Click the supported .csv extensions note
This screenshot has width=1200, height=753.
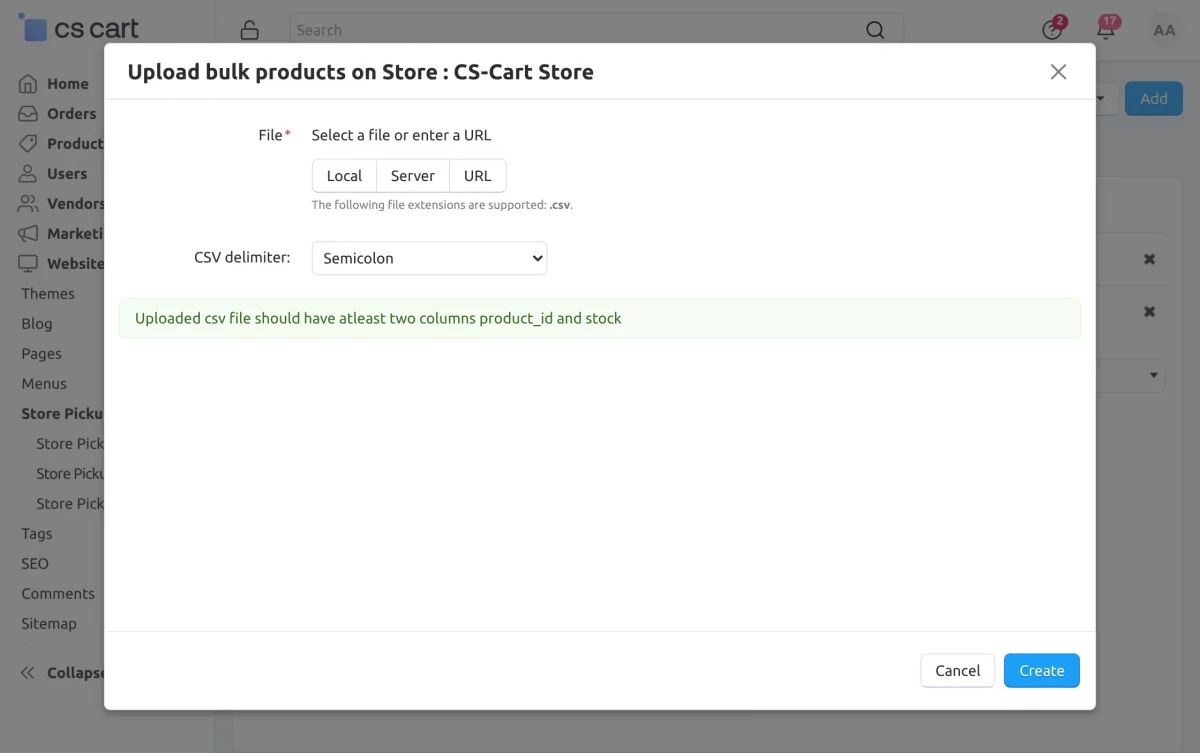442,205
